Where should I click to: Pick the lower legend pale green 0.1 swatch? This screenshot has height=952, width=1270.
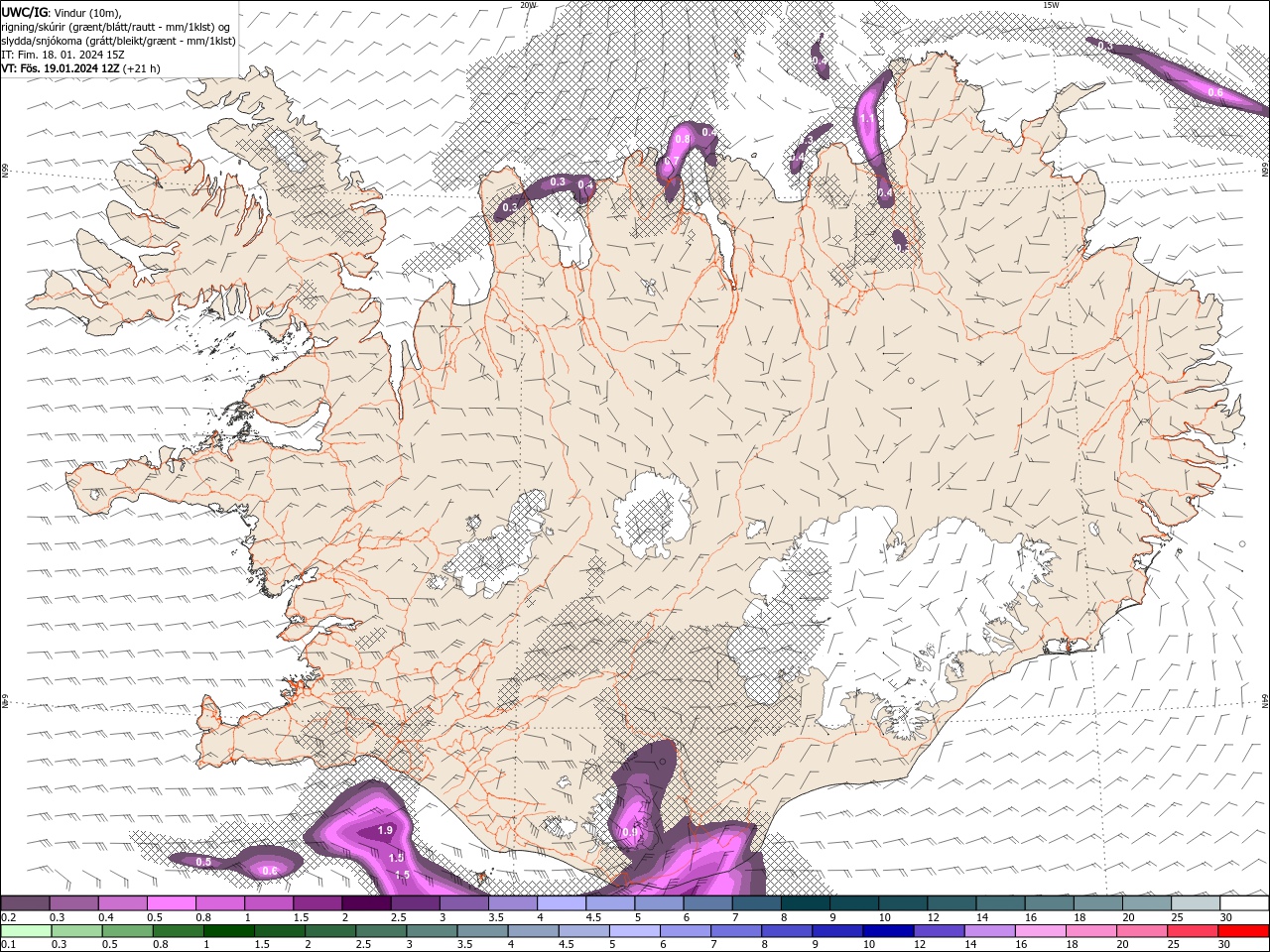pos(26,931)
